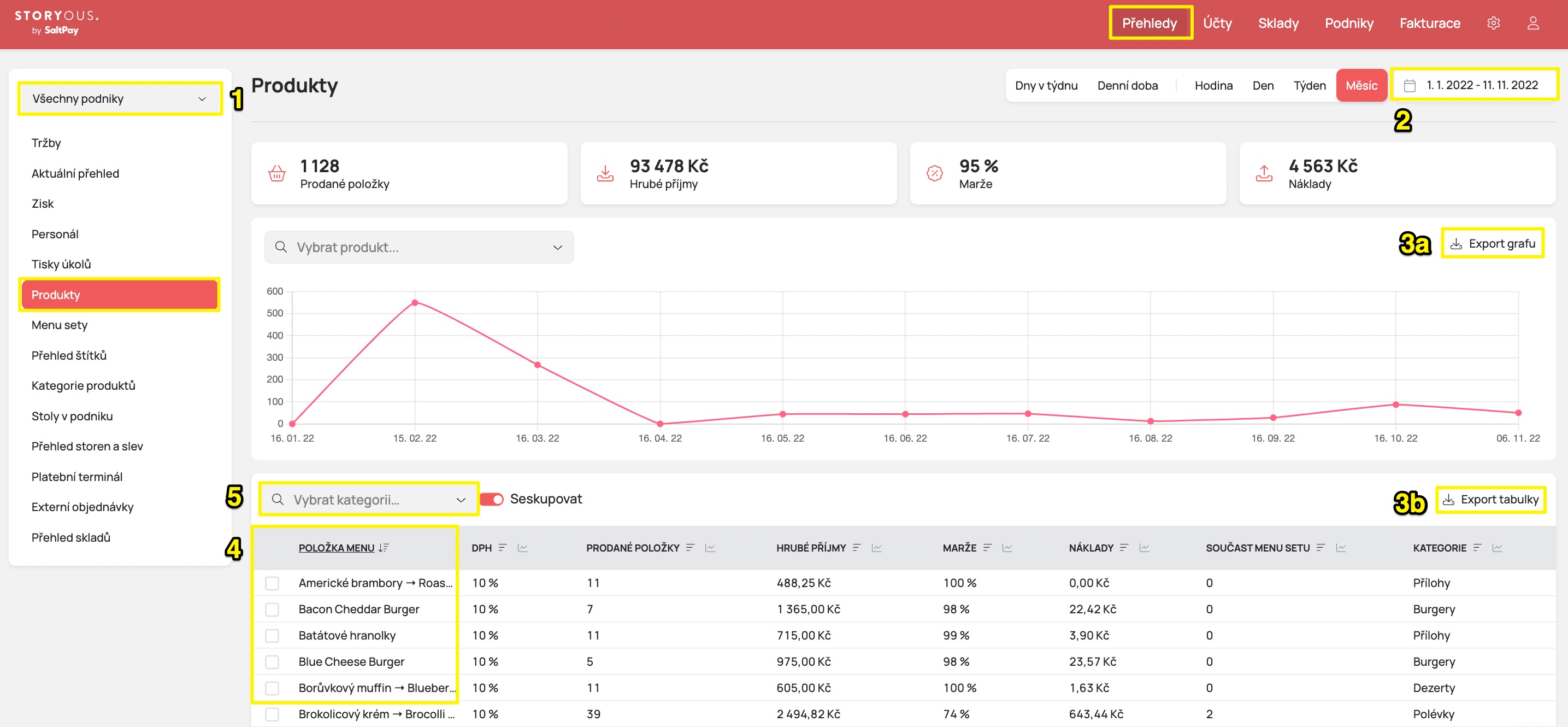Show chart for Marže column
The height and width of the screenshot is (727, 1568).
click(x=1007, y=547)
